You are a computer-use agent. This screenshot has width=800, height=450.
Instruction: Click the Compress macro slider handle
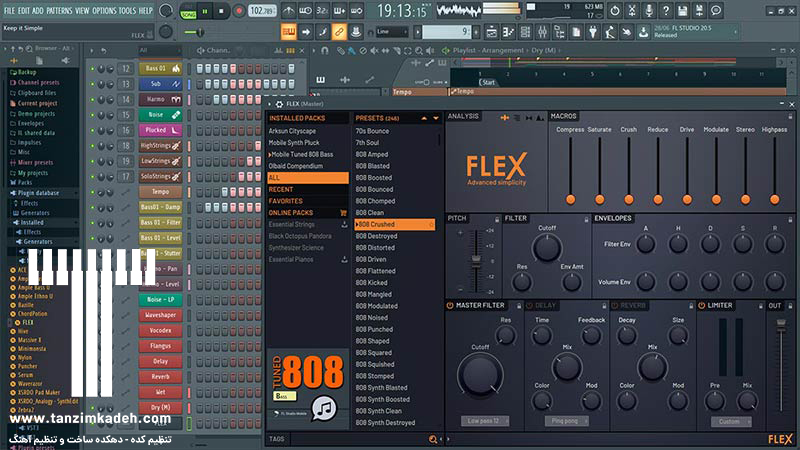tap(570, 199)
